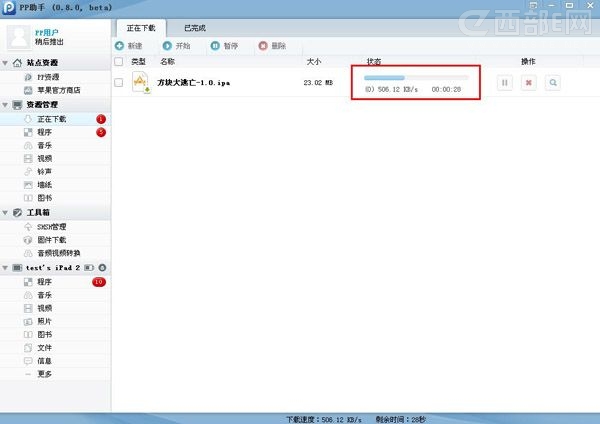Sort by the 大小 column header
The height and width of the screenshot is (424, 600).
pos(314,62)
